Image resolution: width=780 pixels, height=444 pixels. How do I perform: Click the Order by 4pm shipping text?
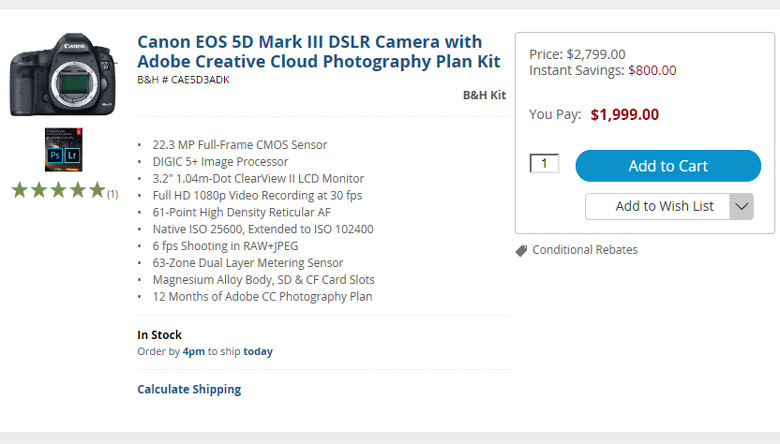(x=204, y=351)
